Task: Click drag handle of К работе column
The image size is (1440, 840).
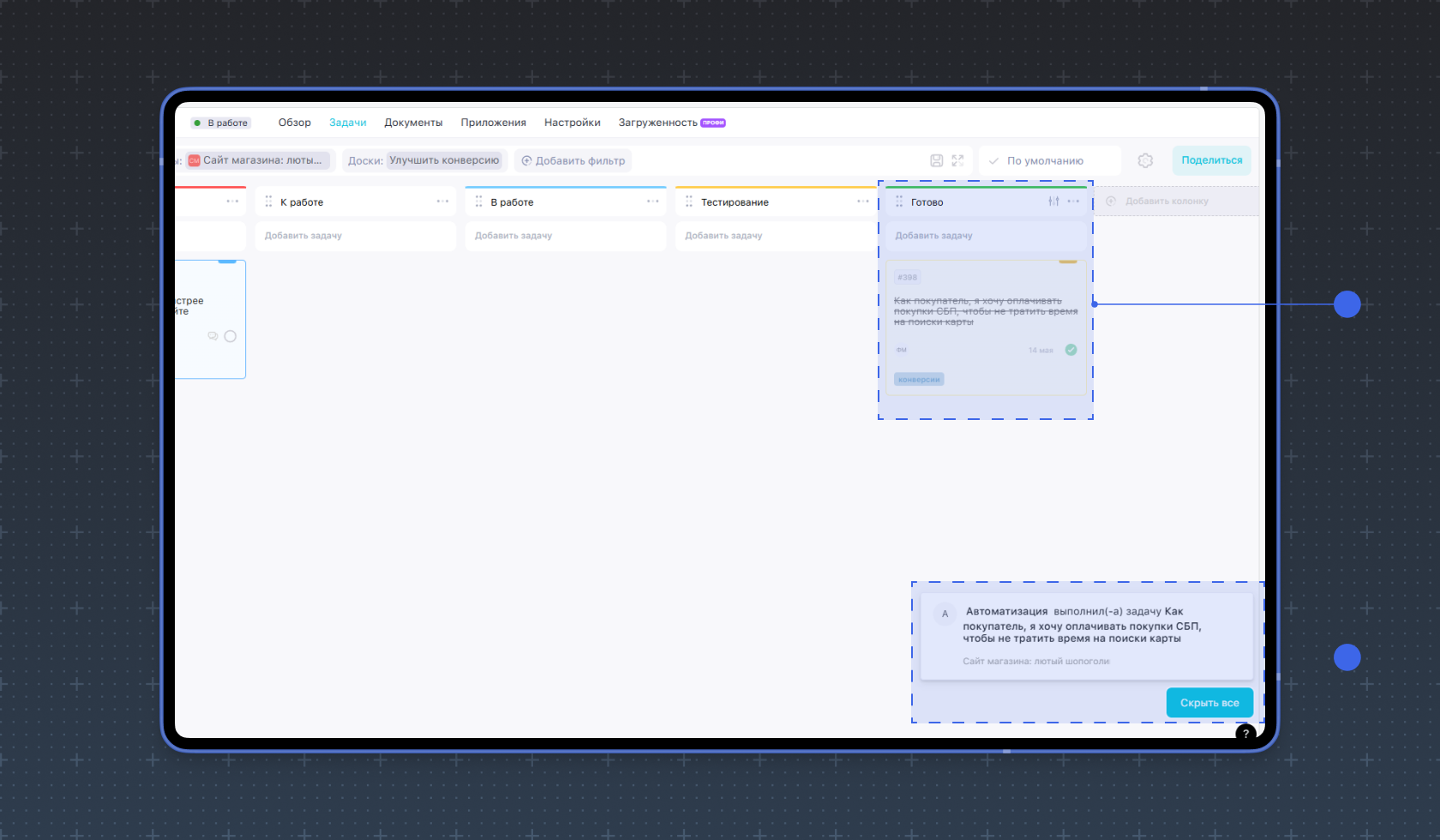Action: 268,201
